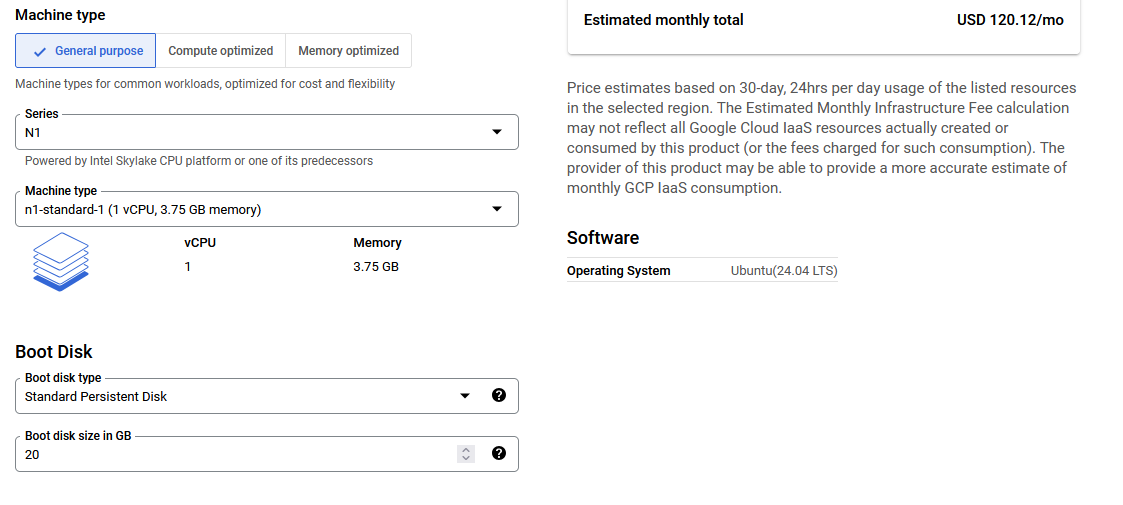Click the Ubuntu(24.04 LTS) value

[784, 271]
